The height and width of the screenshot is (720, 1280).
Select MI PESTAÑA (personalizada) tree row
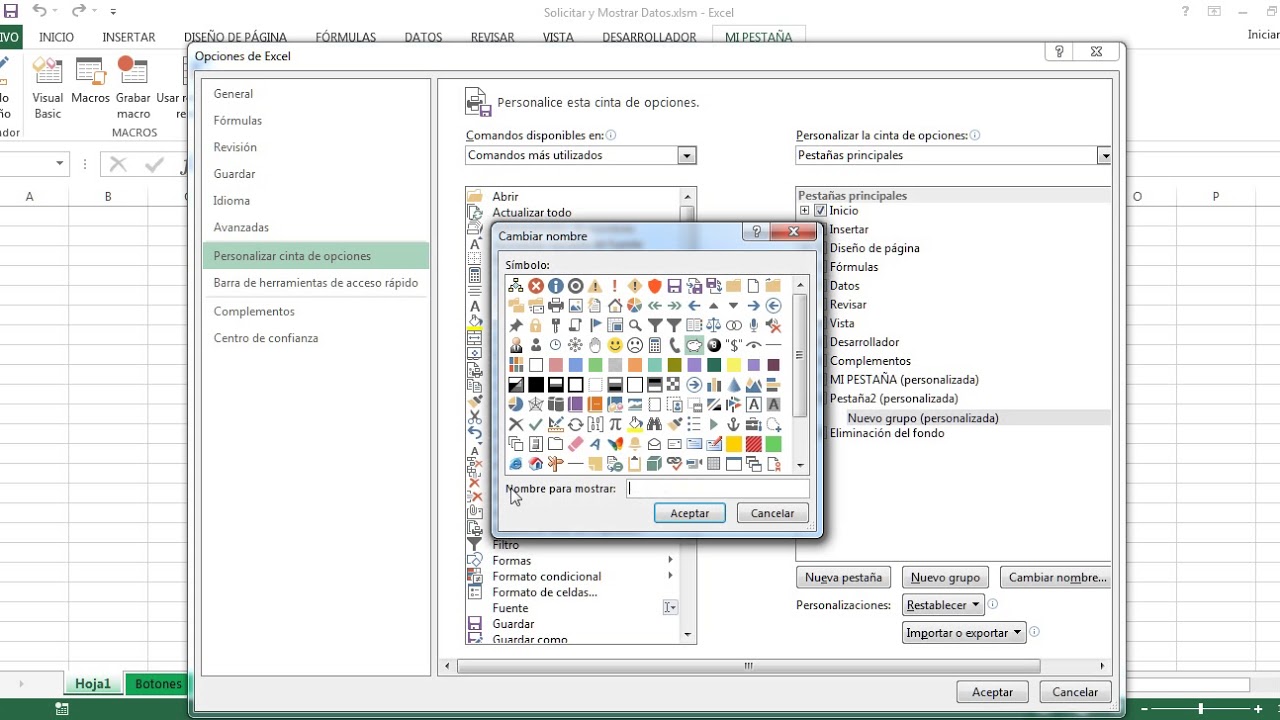tap(904, 380)
